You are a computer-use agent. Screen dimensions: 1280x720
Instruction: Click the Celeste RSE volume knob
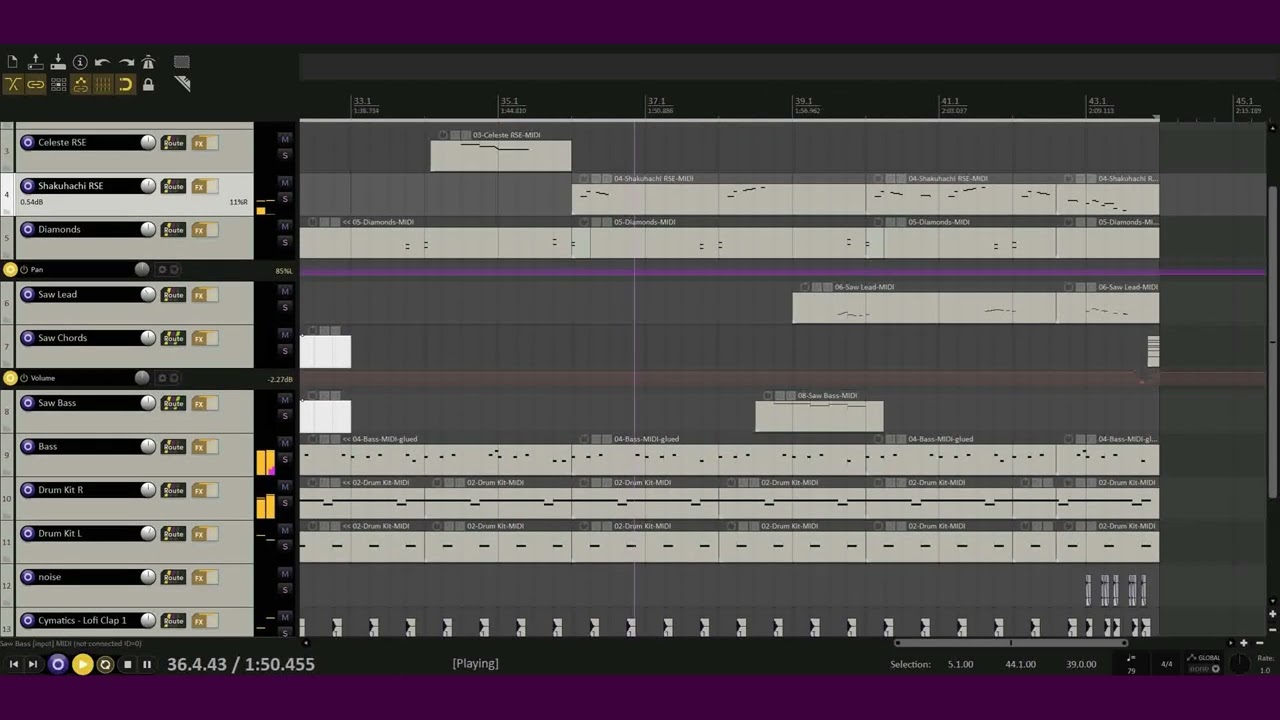pos(148,142)
